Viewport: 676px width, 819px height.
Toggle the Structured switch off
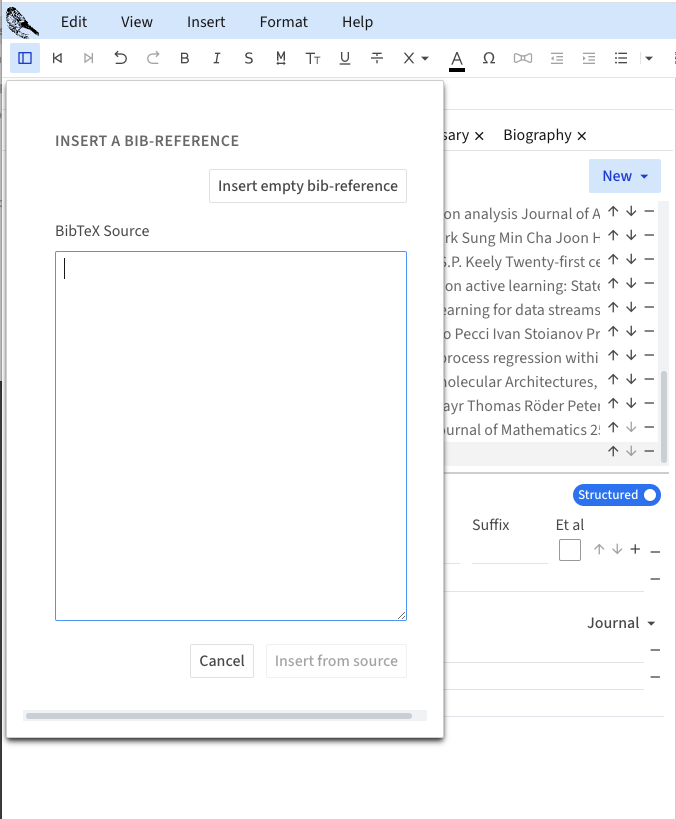click(617, 495)
